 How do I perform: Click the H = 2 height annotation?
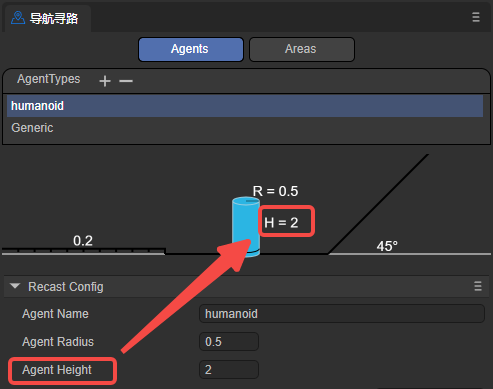coord(281,223)
